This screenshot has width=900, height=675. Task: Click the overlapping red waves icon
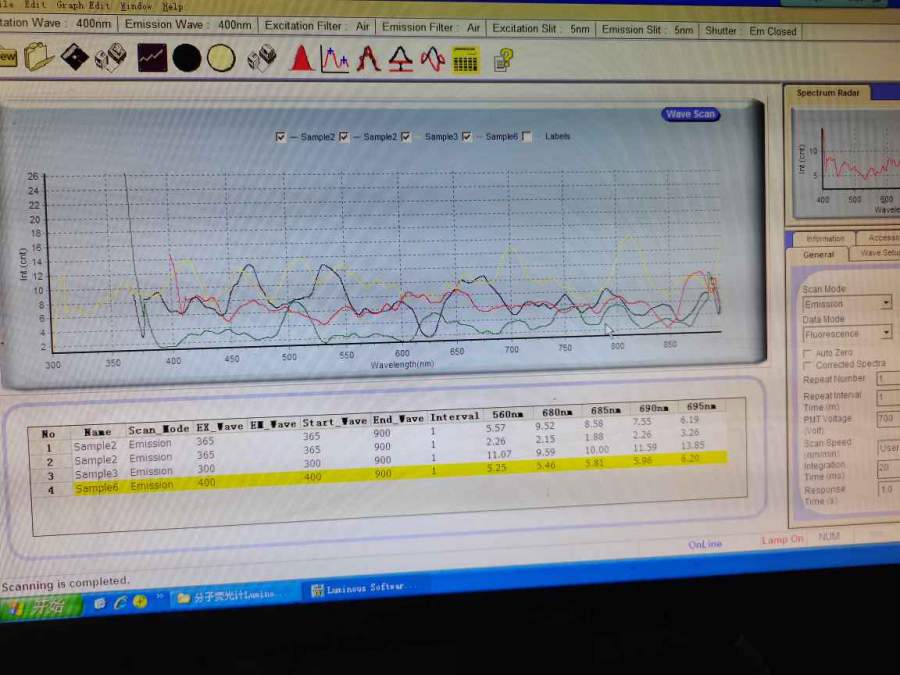pyautogui.click(x=433, y=59)
